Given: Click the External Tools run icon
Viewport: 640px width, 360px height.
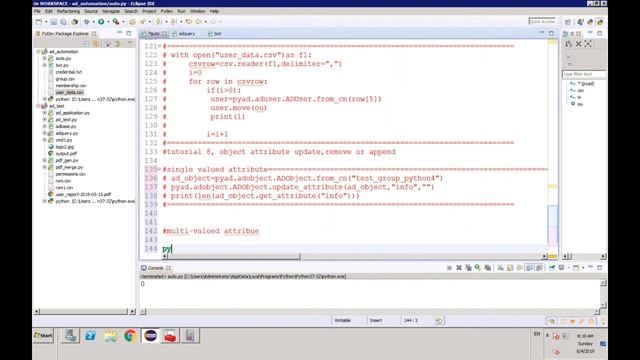Looking at the screenshot, I should [116, 22].
